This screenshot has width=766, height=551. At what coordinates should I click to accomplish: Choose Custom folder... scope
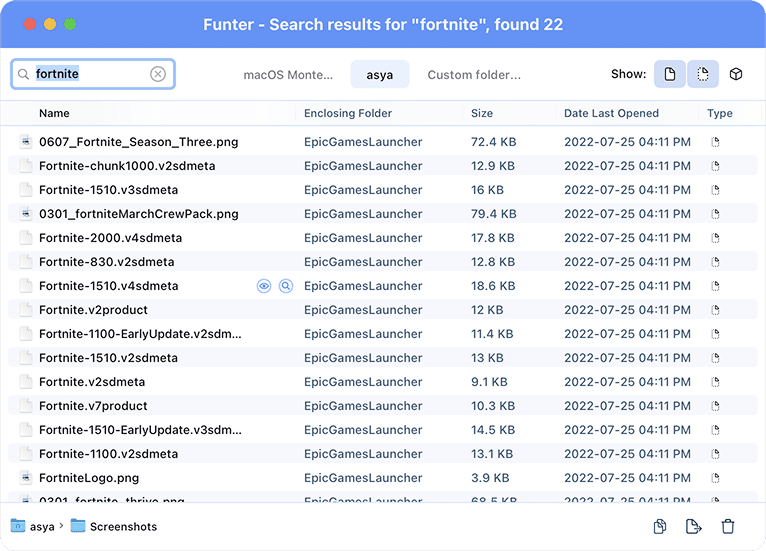pyautogui.click(x=474, y=75)
